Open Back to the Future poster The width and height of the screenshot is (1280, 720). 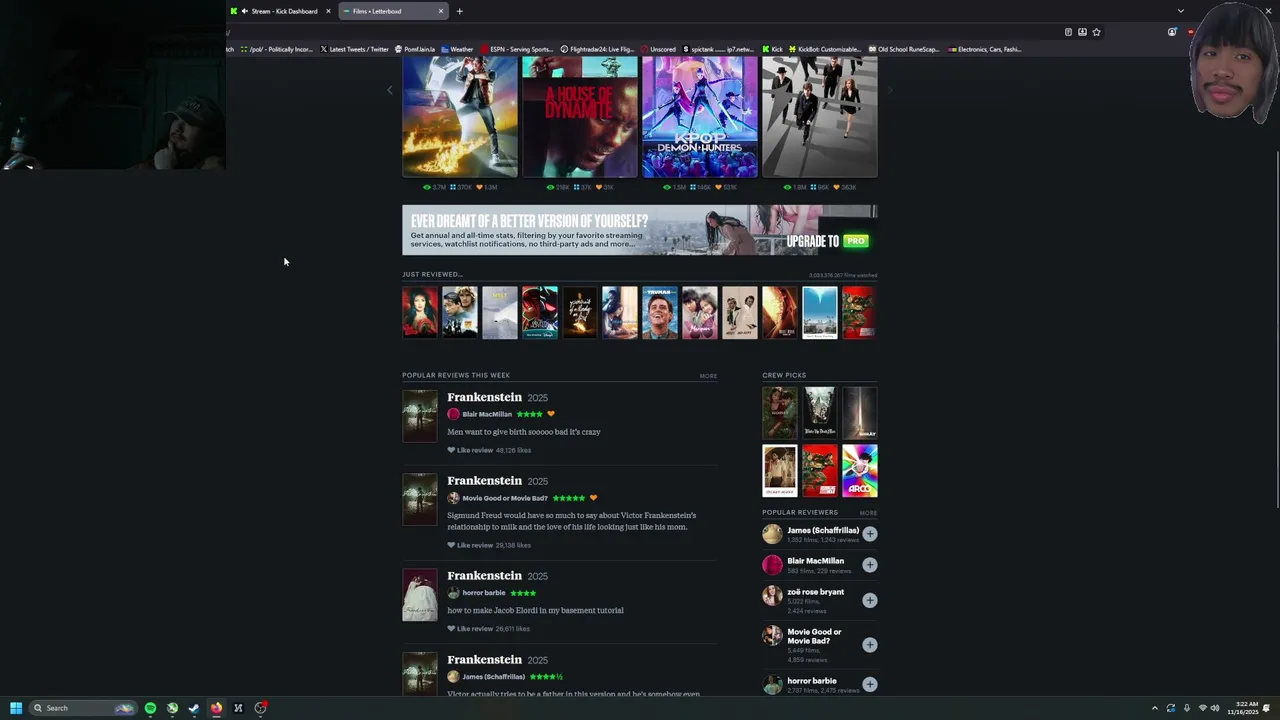(x=460, y=117)
